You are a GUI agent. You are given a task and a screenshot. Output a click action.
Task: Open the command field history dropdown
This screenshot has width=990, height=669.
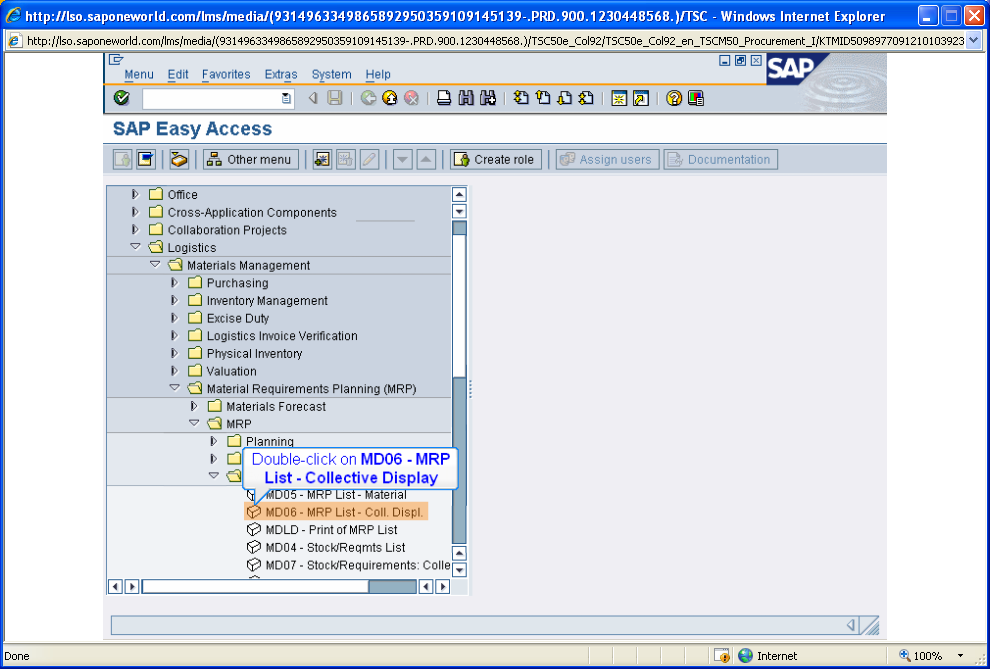pos(287,98)
